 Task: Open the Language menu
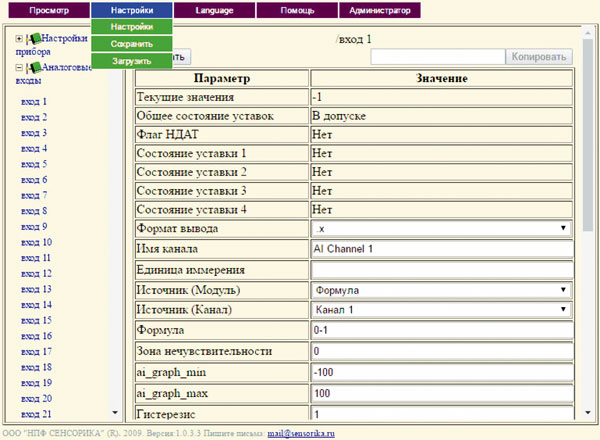pos(214,10)
